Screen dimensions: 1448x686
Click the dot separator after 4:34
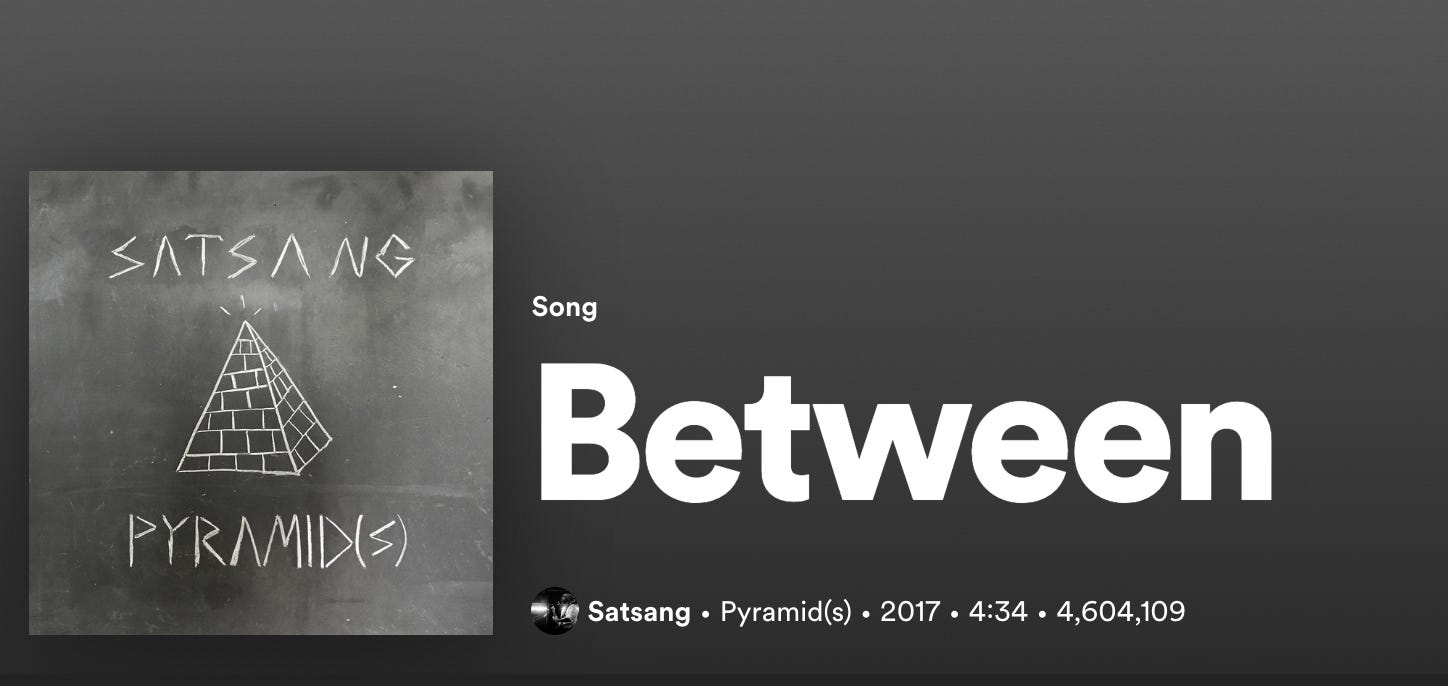pyautogui.click(x=1042, y=612)
